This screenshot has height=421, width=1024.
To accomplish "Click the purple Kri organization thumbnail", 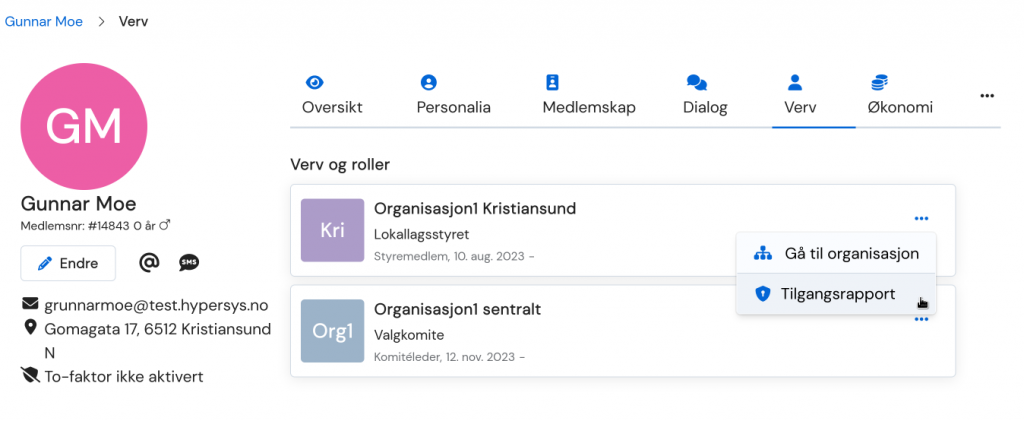I will 332,230.
